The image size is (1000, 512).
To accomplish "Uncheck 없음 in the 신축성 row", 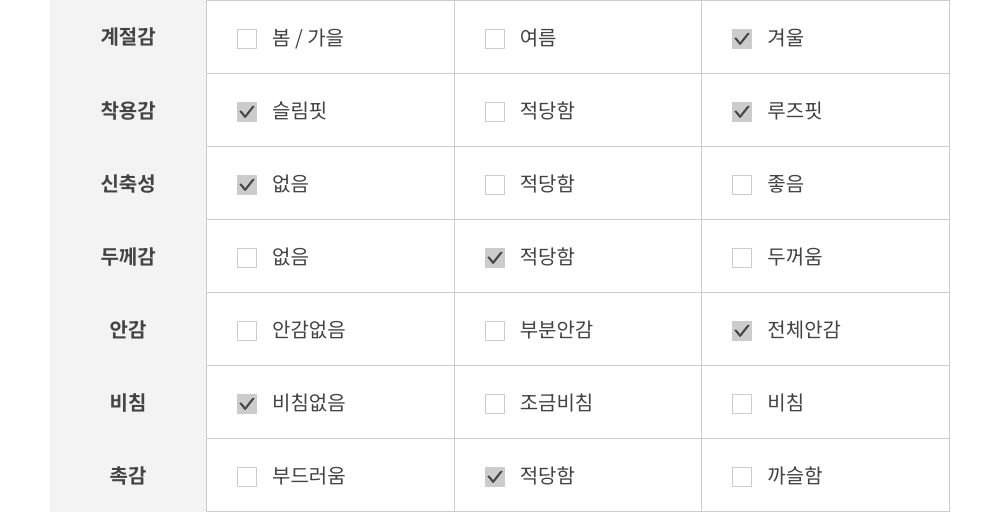I will point(247,185).
